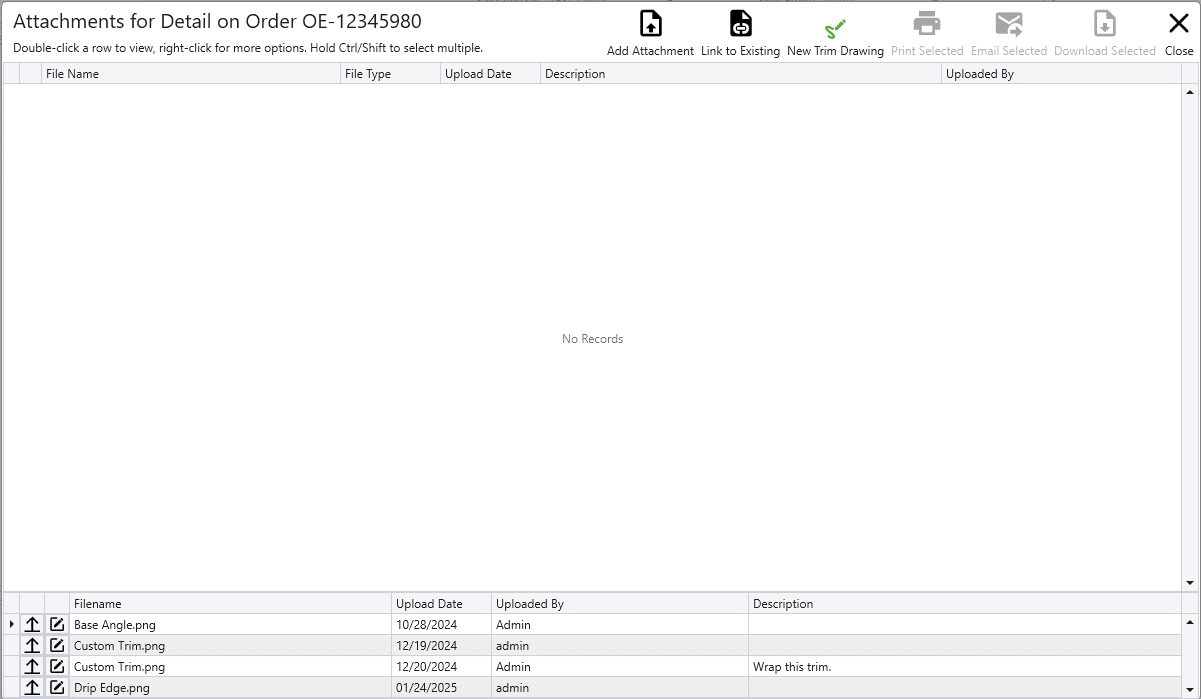
Task: Click the 10/28/2024 upload date cell
Action: pos(442,625)
